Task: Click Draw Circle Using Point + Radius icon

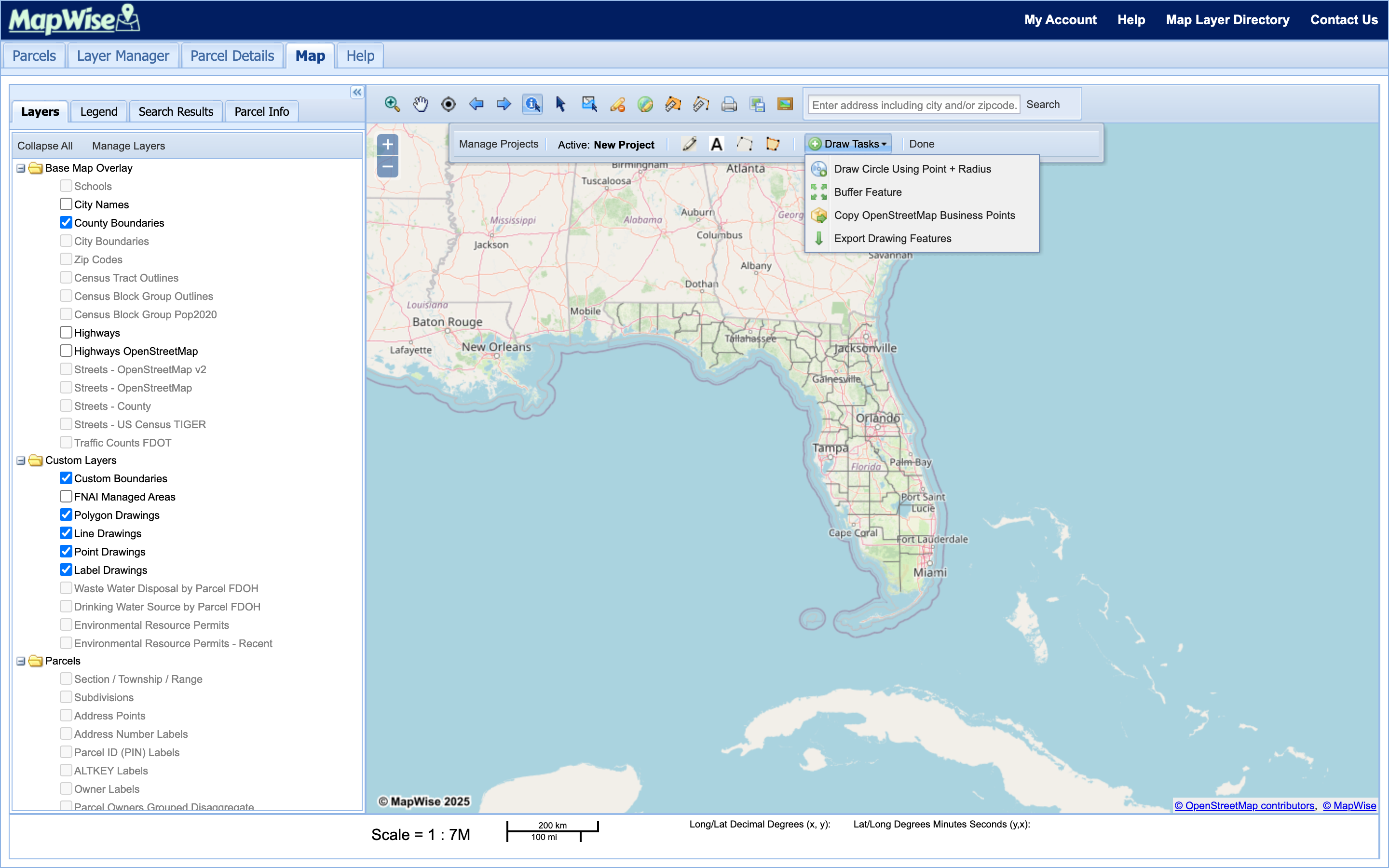Action: [x=819, y=169]
